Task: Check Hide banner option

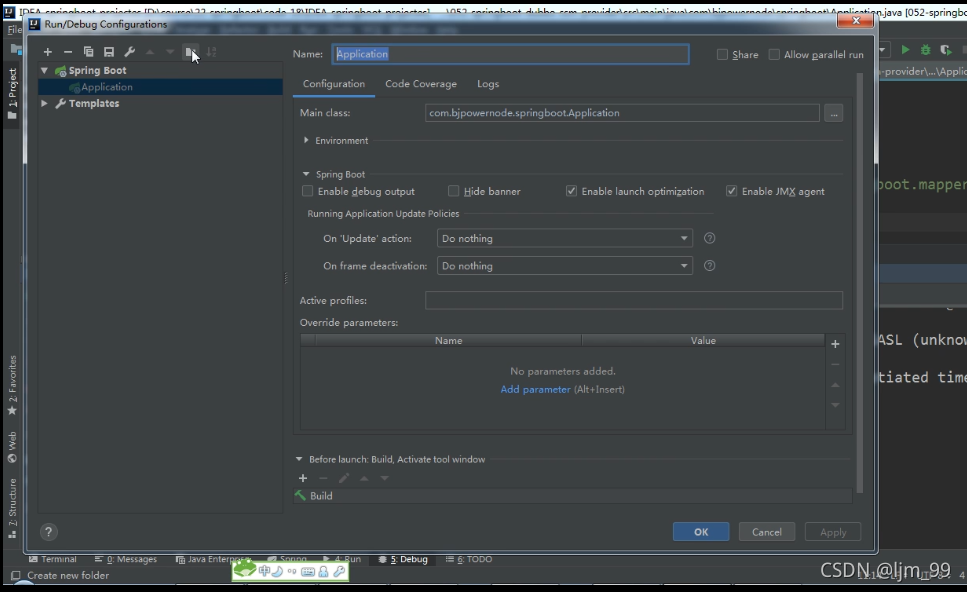Action: pos(453,191)
